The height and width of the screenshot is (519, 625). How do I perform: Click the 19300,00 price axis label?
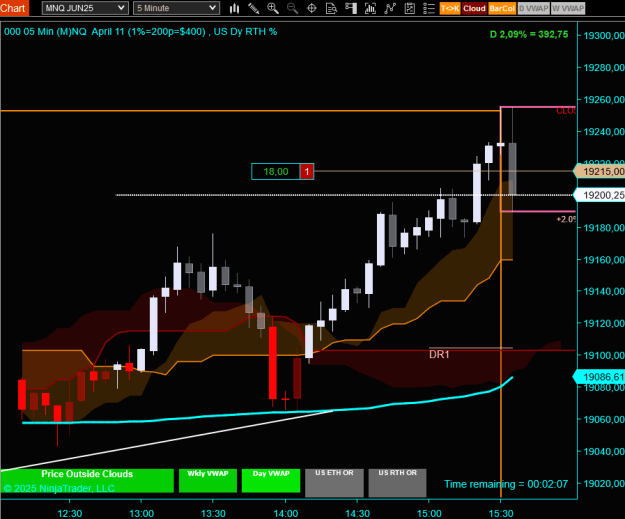coord(603,35)
